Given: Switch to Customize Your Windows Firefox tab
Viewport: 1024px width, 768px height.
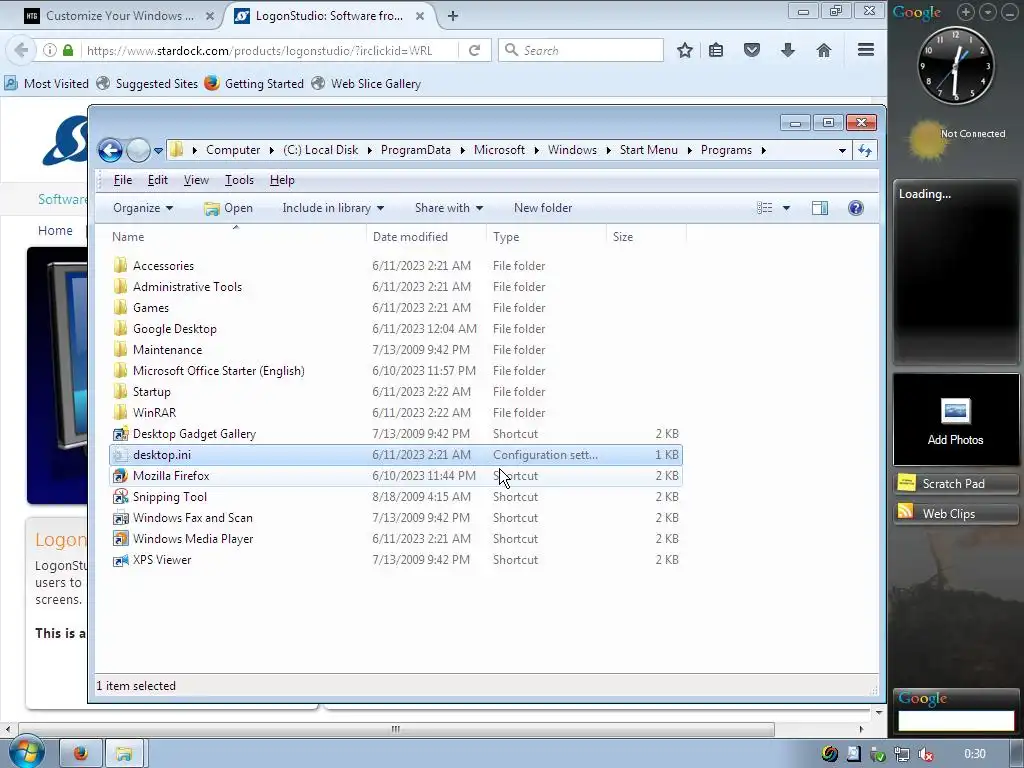Looking at the screenshot, I should 120,16.
